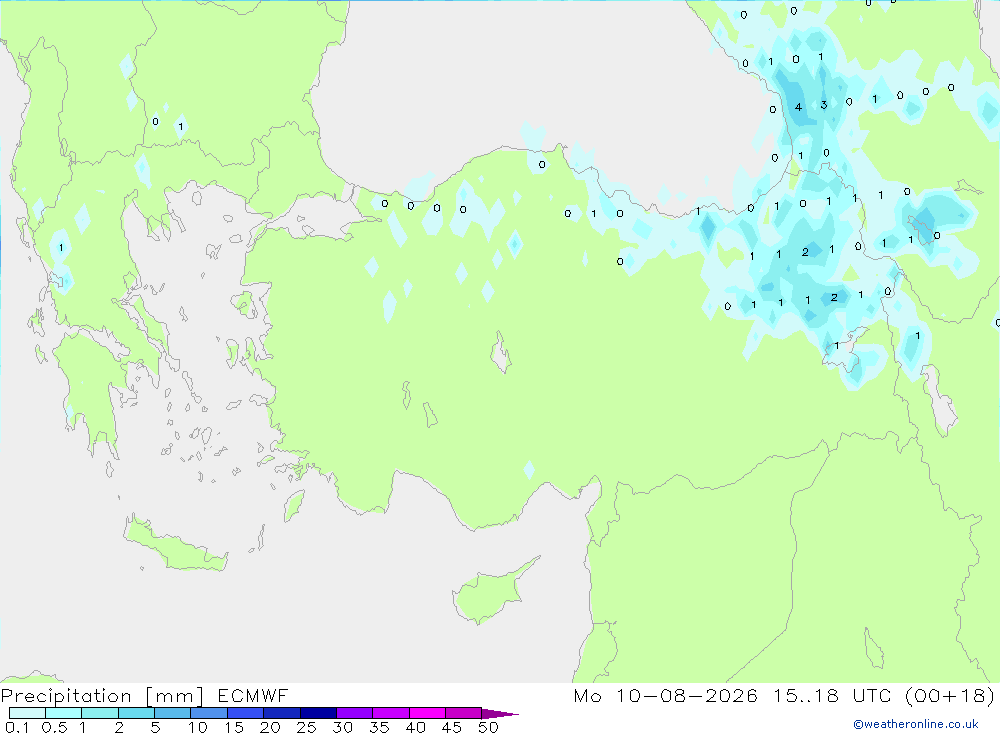Select the 35–40 mm legend color box

[391, 713]
